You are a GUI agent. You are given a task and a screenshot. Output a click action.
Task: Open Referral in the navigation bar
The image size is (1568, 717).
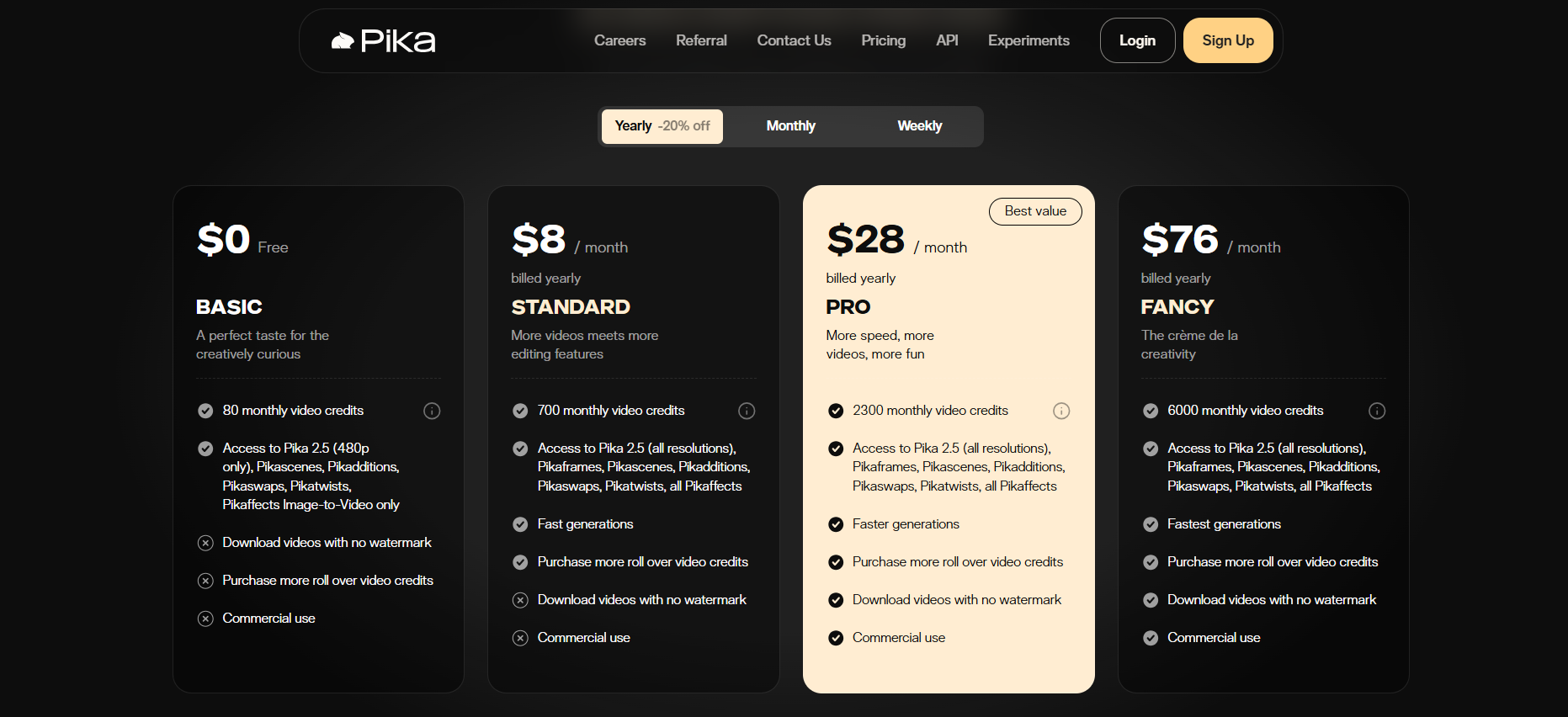pyautogui.click(x=701, y=40)
